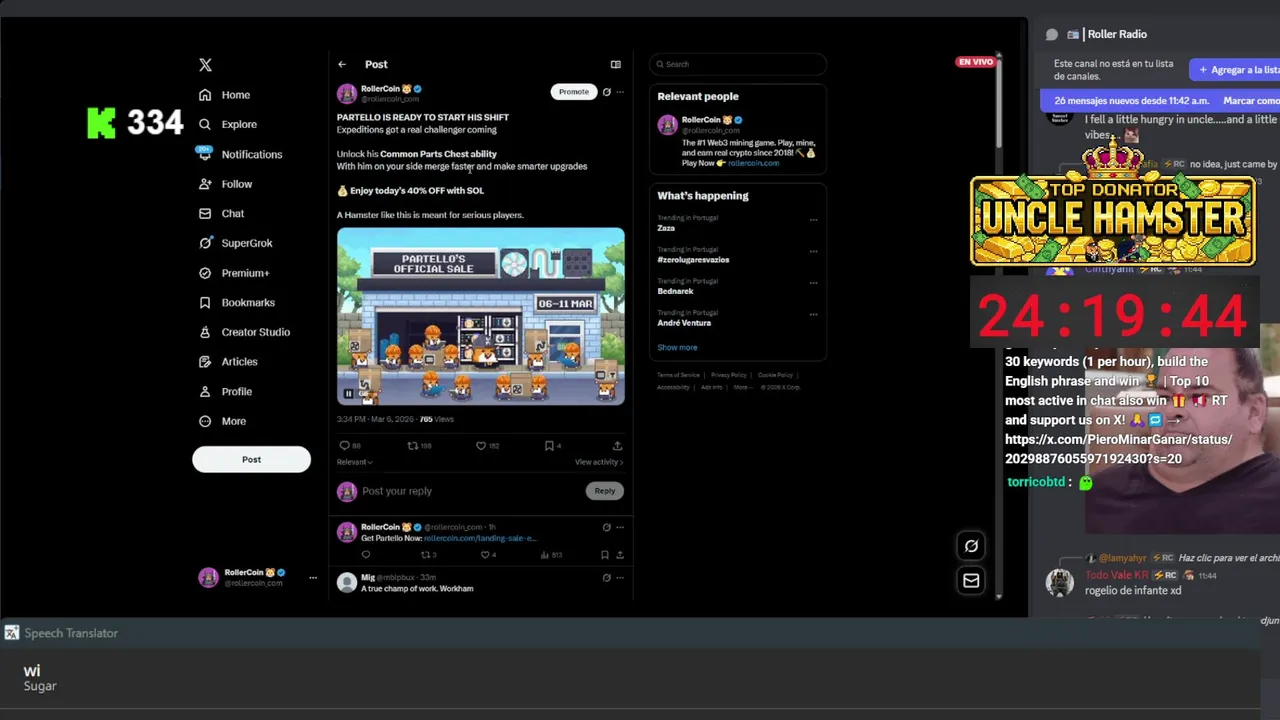Click Show more under What's happening
The image size is (1280, 720).
(x=677, y=347)
